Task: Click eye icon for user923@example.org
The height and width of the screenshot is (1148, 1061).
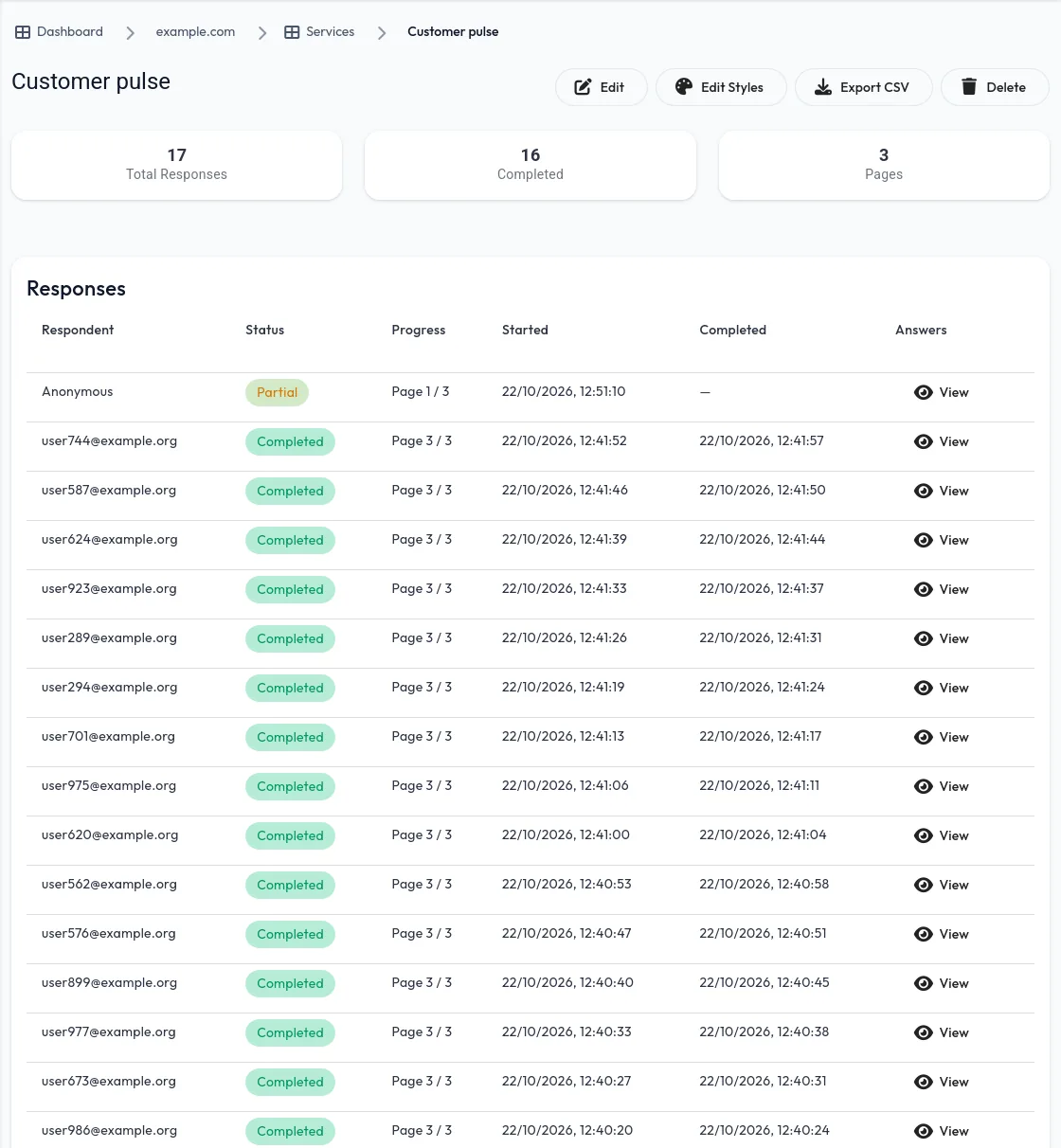Action: (x=924, y=589)
